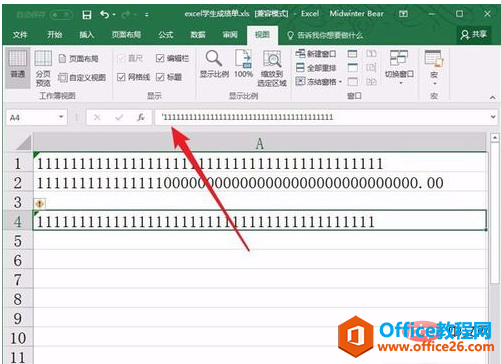Toggle the Headings checkbox
The image size is (501, 364).
160,77
